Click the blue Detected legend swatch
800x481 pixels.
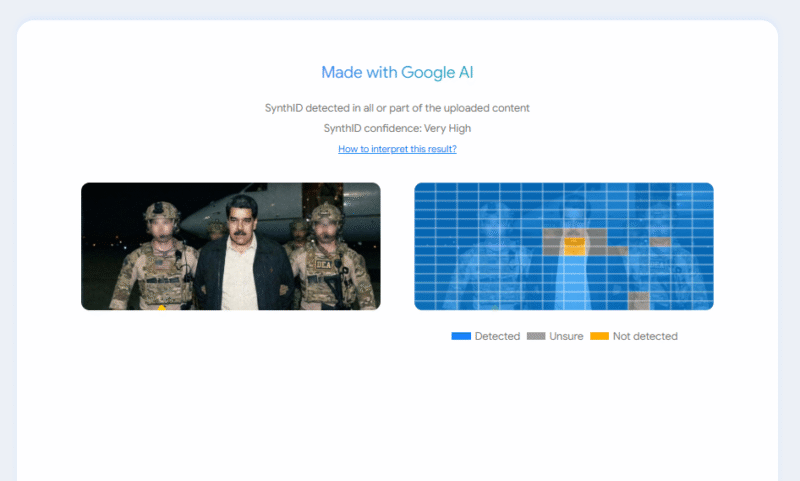click(x=461, y=336)
